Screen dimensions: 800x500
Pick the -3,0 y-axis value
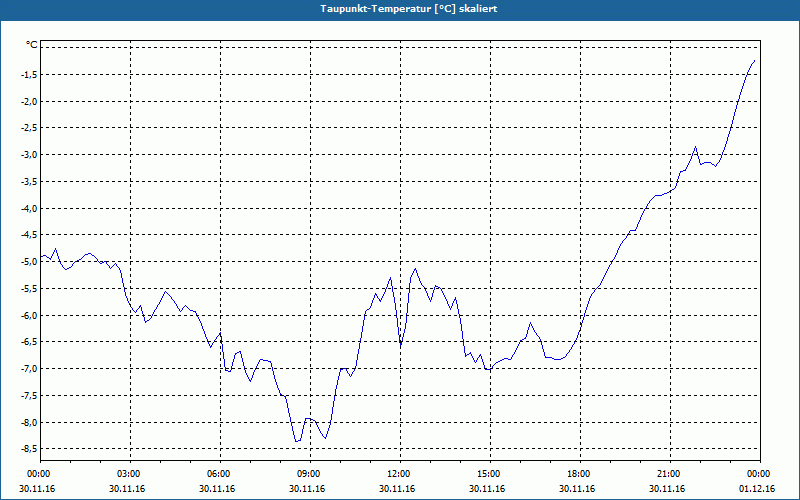point(29,155)
